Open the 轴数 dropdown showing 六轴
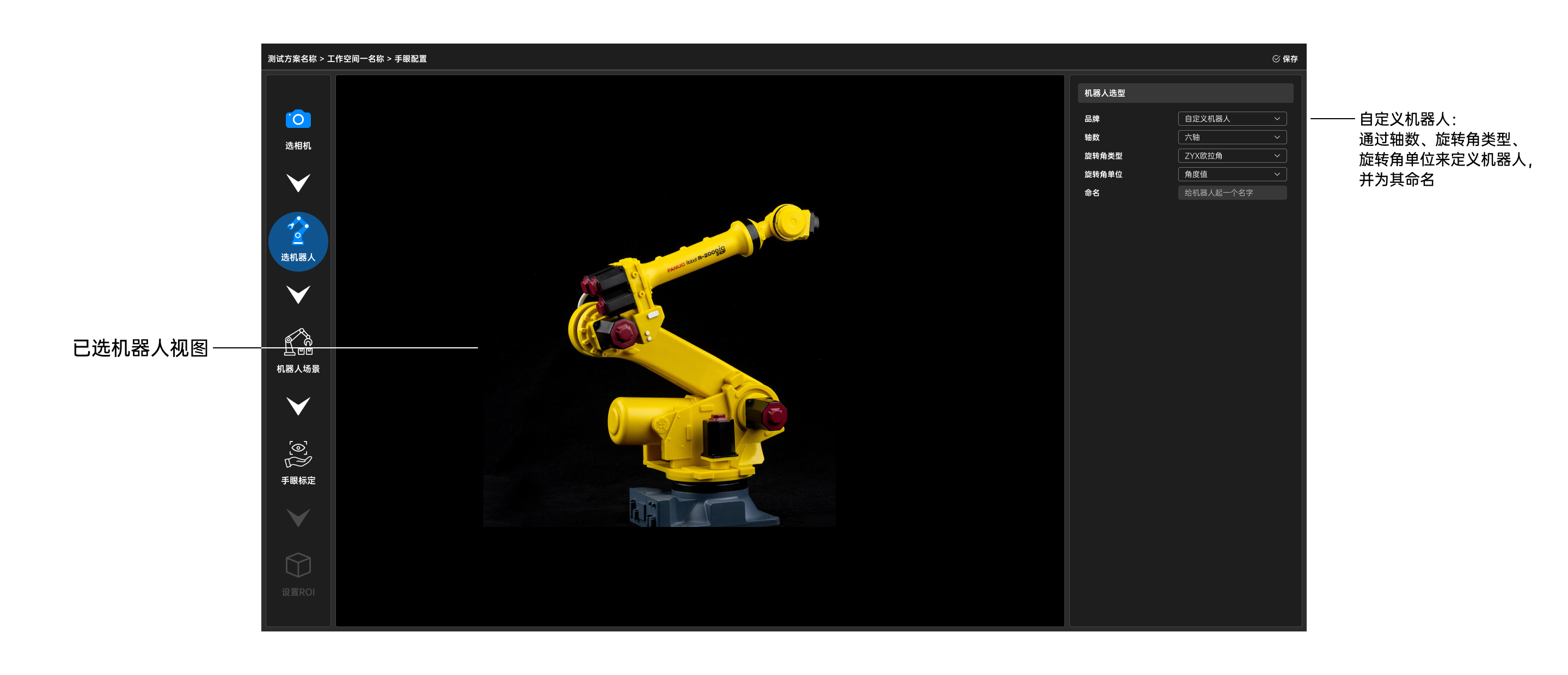The height and width of the screenshot is (675, 1568). [x=1232, y=137]
